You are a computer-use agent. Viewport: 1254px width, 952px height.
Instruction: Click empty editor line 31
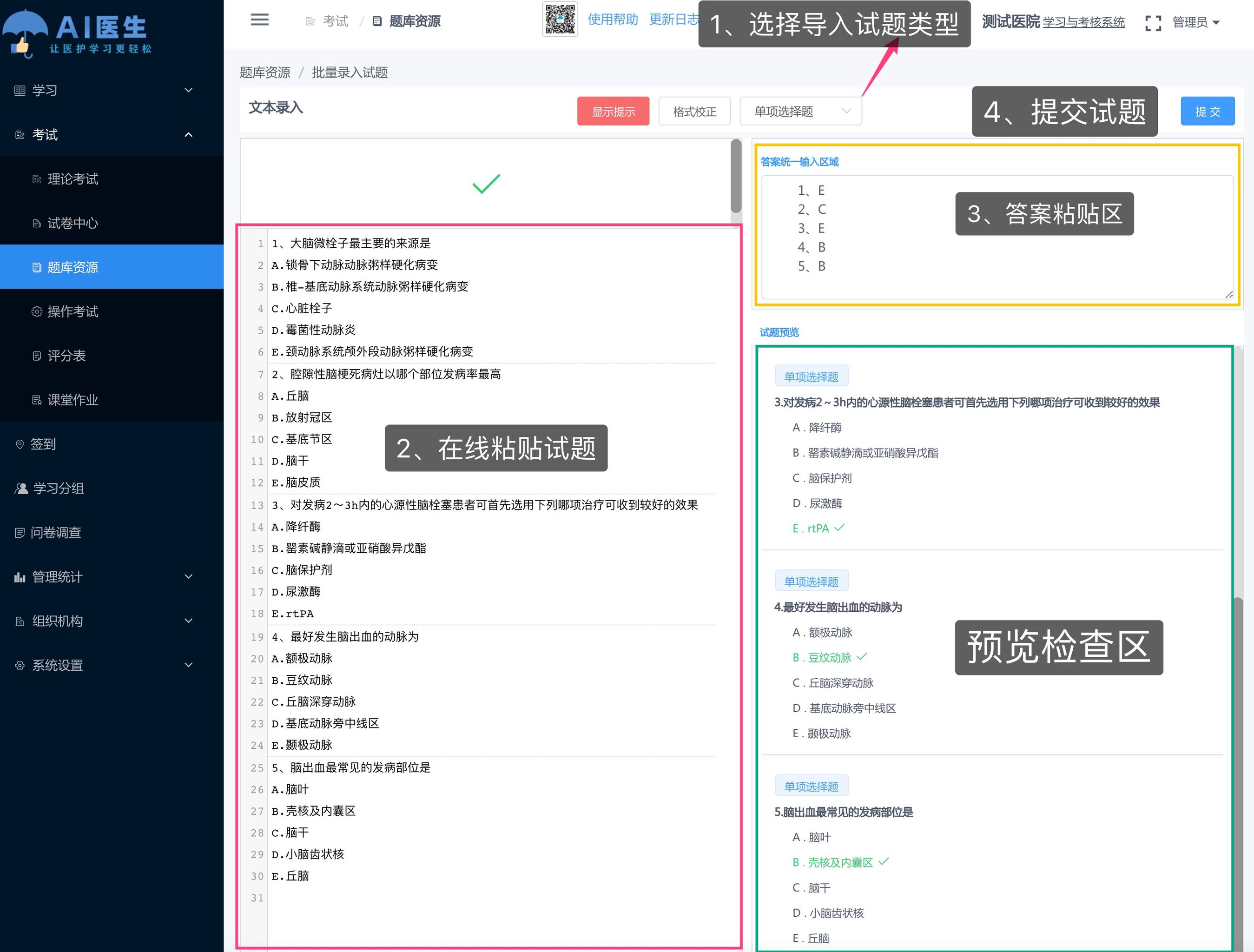[x=491, y=898]
